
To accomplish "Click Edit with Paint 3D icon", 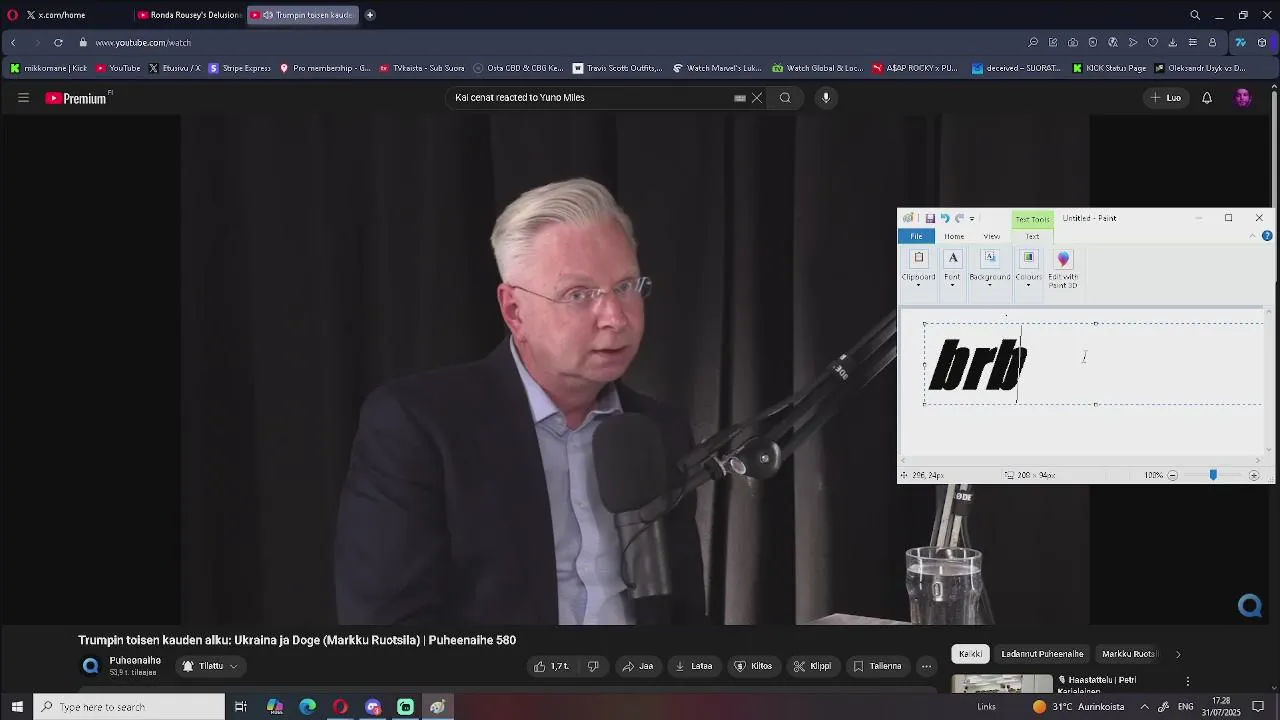I will coord(1063,269).
